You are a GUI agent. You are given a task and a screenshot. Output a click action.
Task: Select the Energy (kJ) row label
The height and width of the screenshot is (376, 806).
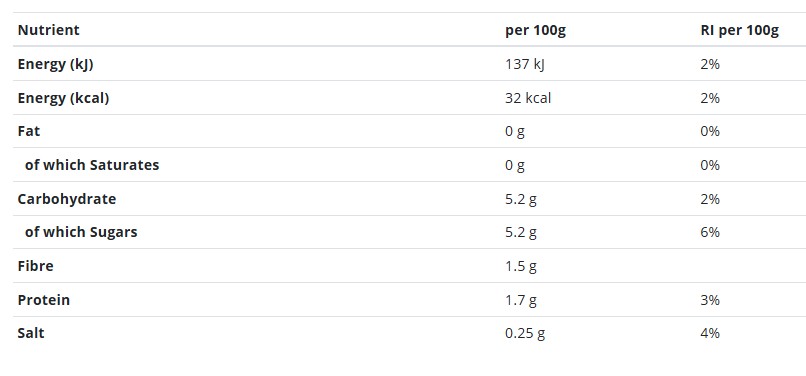(56, 64)
